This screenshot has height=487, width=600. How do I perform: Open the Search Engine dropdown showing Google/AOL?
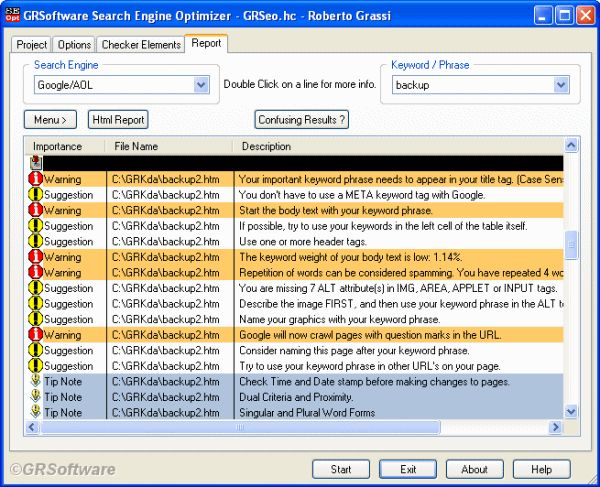click(201, 86)
